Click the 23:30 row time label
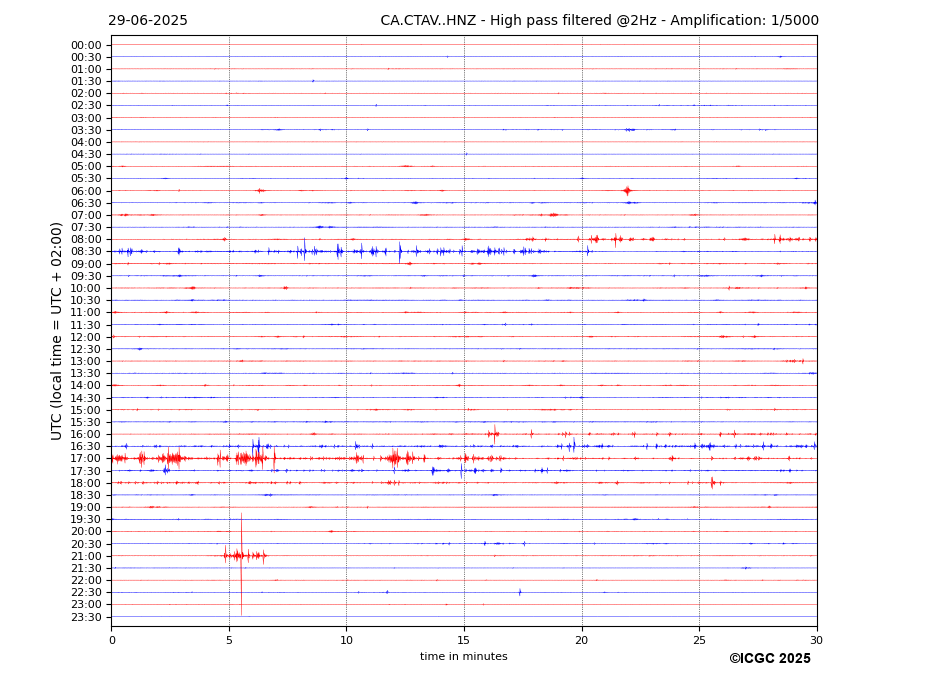 (x=86, y=617)
